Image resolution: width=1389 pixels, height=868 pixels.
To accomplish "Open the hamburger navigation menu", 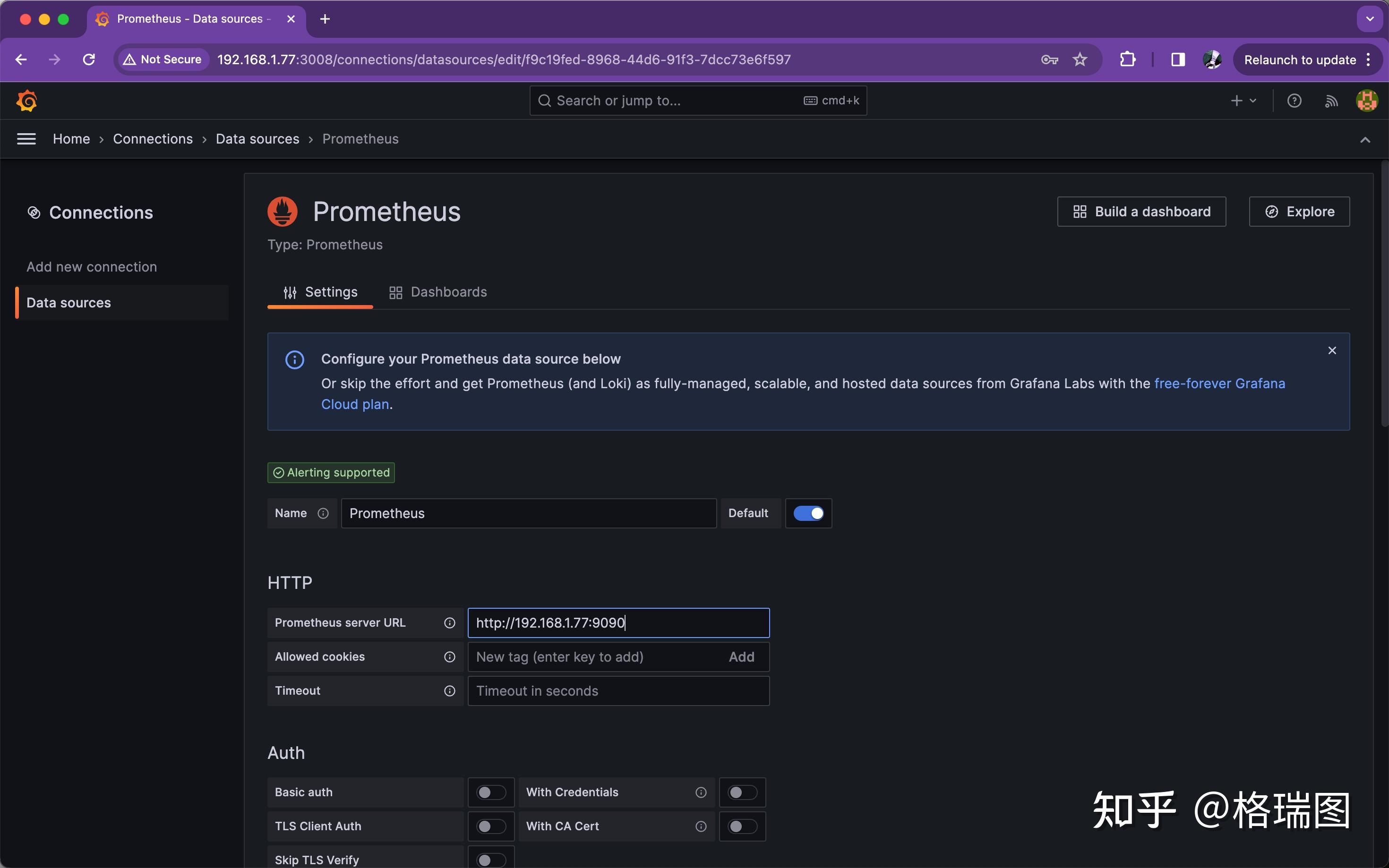I will click(x=26, y=139).
